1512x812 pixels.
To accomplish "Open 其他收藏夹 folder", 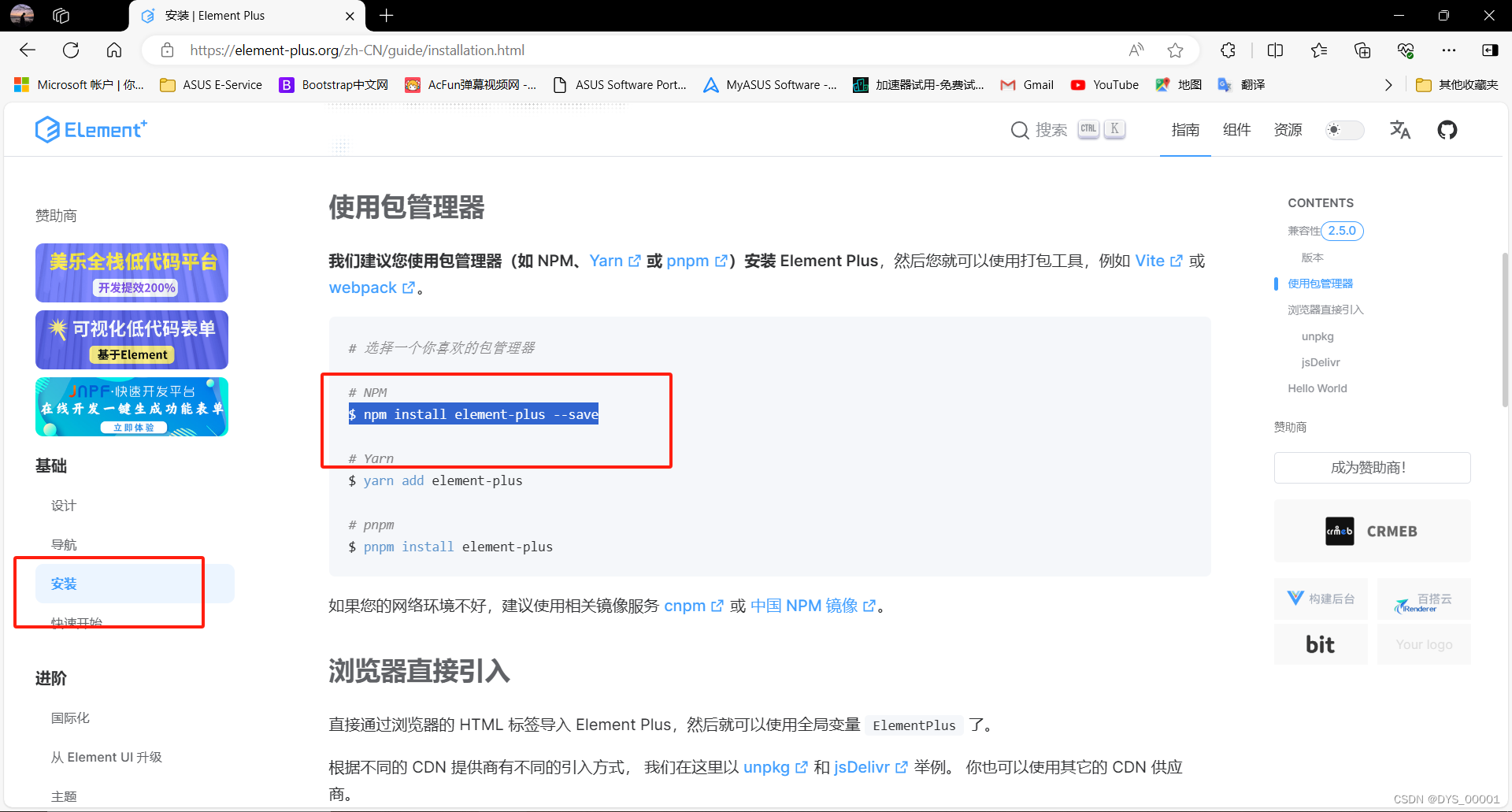I will [x=1457, y=85].
